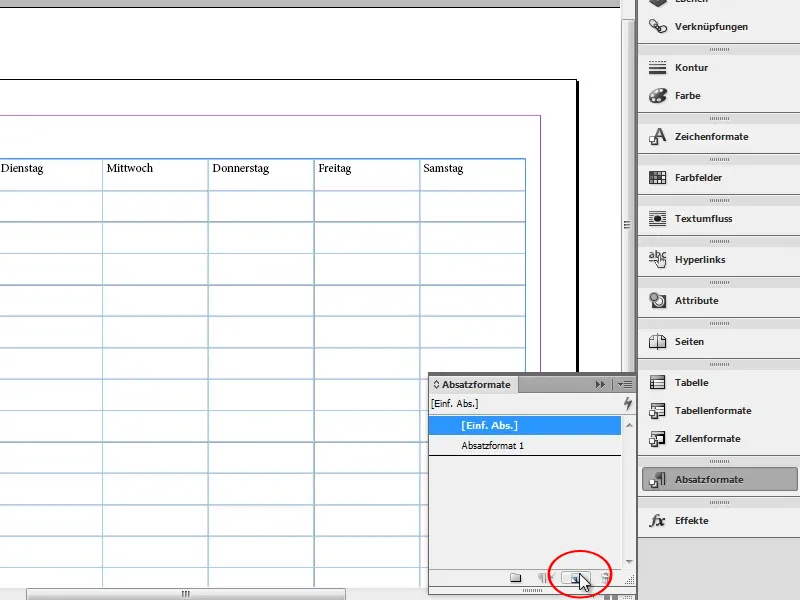Click the quick apply lightning icon
Screen dimensions: 800x600
tap(628, 404)
